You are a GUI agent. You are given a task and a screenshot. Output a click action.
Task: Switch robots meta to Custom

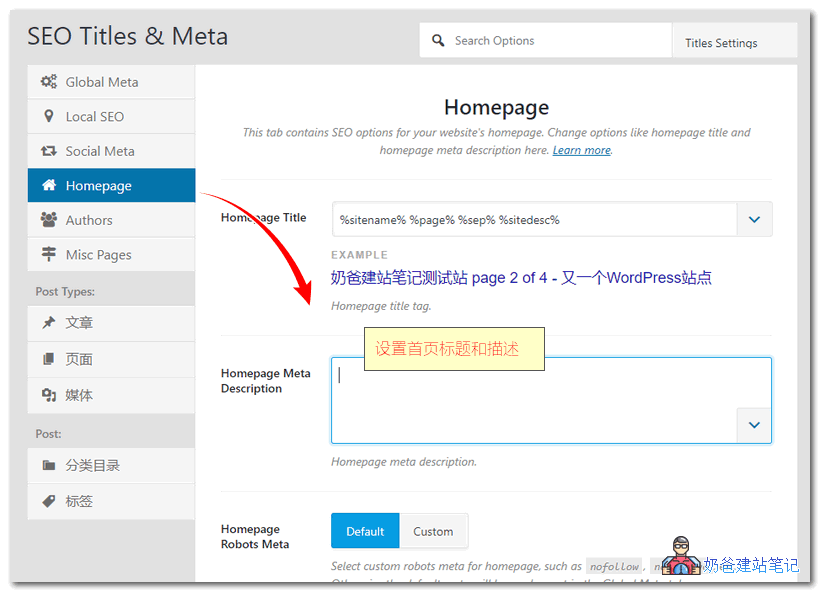(x=433, y=531)
